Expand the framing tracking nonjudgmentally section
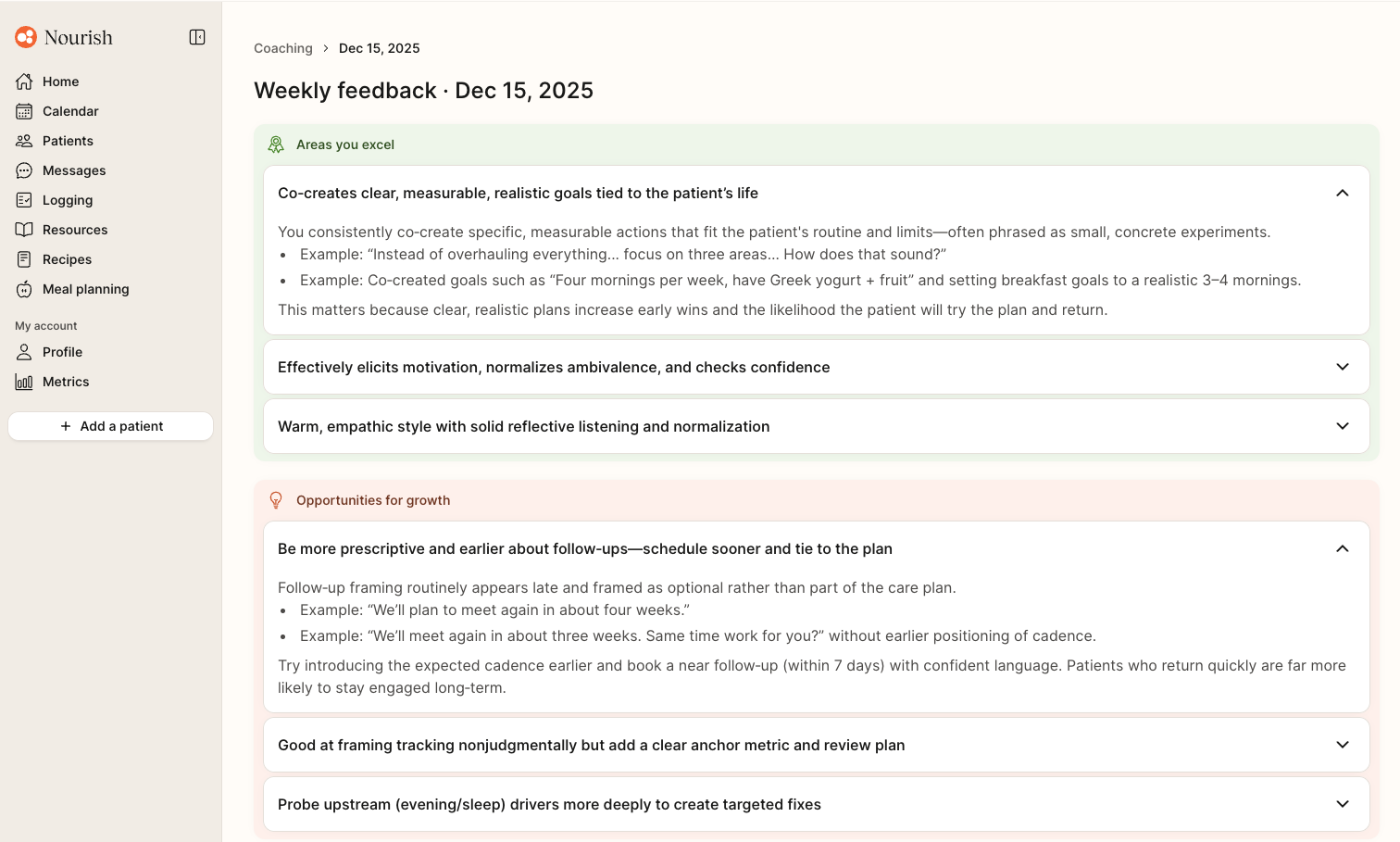The width and height of the screenshot is (1400, 842). click(x=1343, y=745)
